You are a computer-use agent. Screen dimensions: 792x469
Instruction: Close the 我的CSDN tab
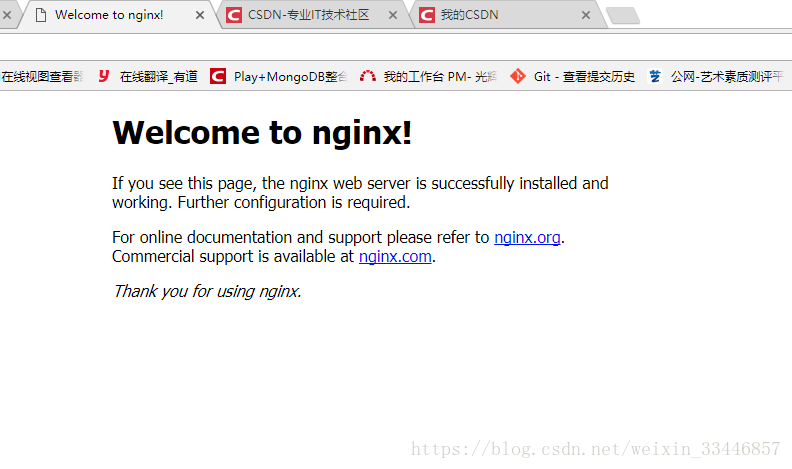[586, 15]
